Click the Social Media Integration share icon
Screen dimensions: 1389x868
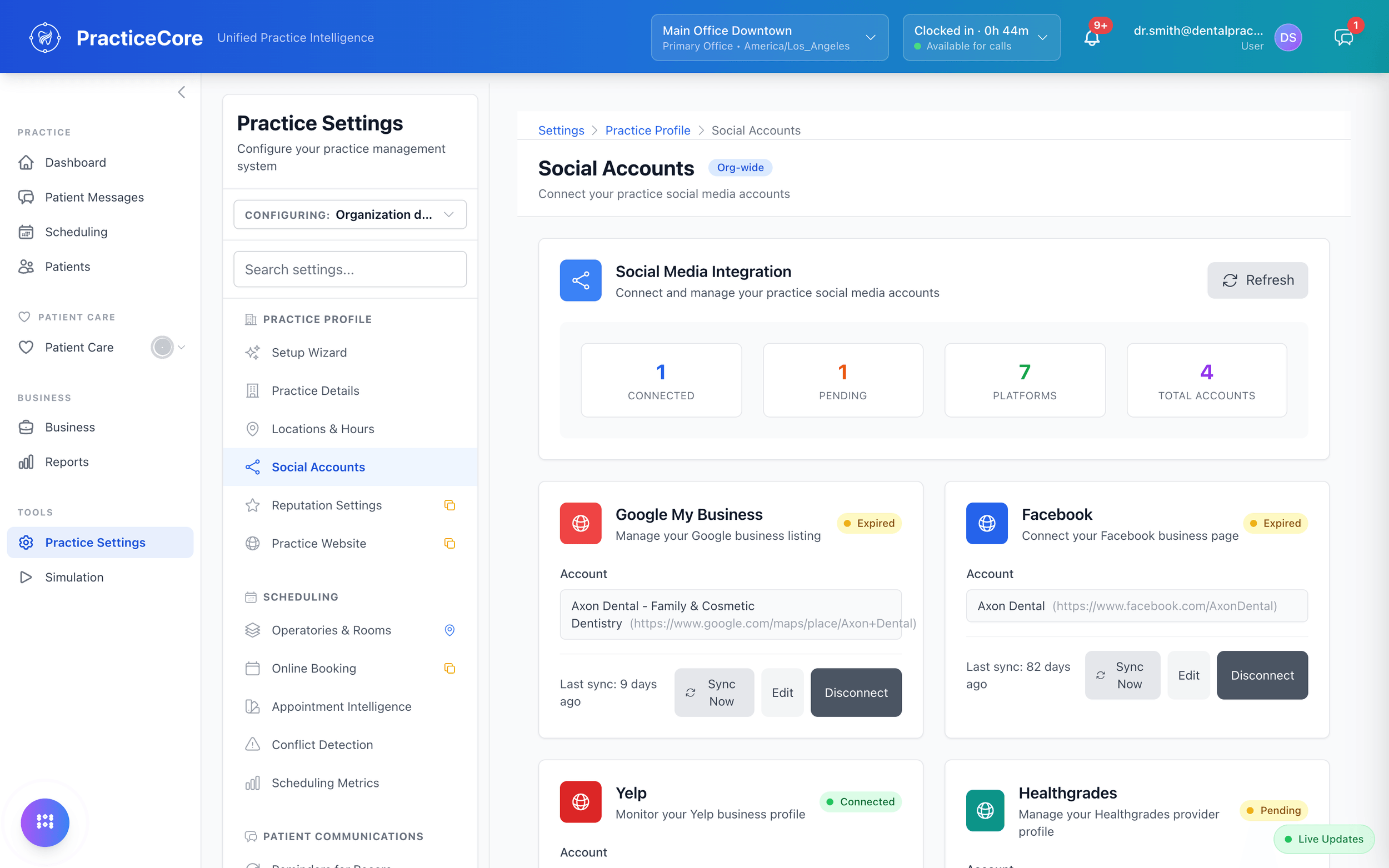[x=581, y=280]
